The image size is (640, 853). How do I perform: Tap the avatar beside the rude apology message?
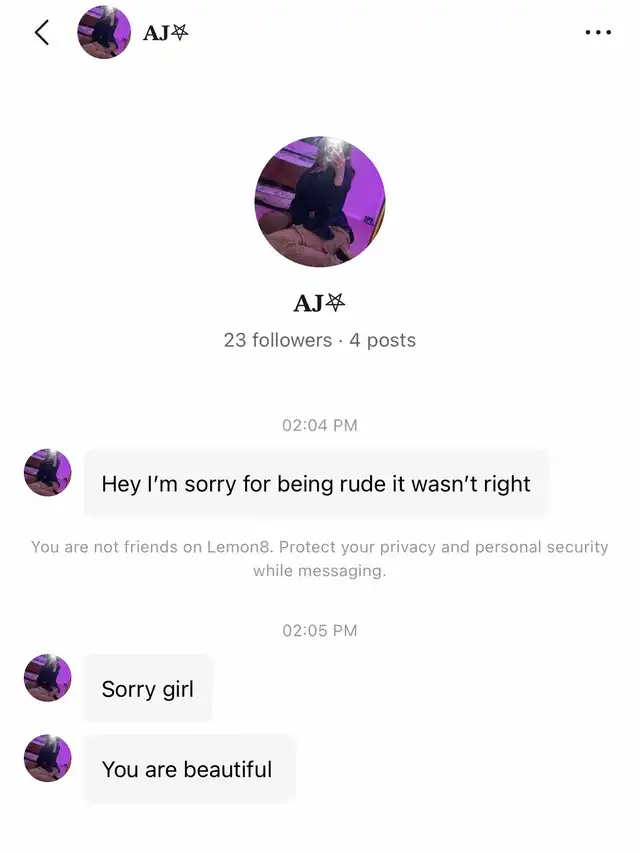coord(48,472)
